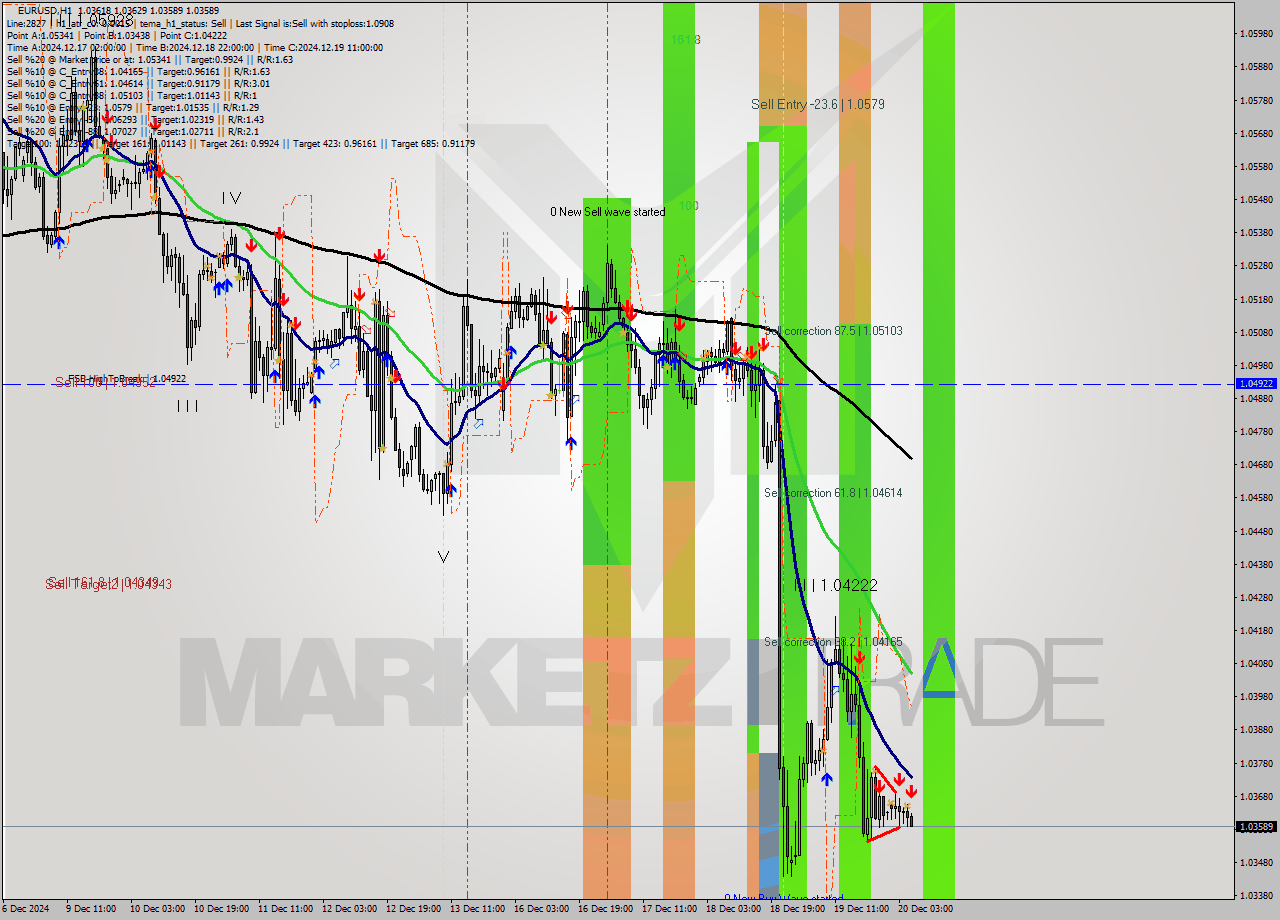Click the blue up arrow near 19 Dec 11:00
The height and width of the screenshot is (920, 1280).
coord(826,778)
